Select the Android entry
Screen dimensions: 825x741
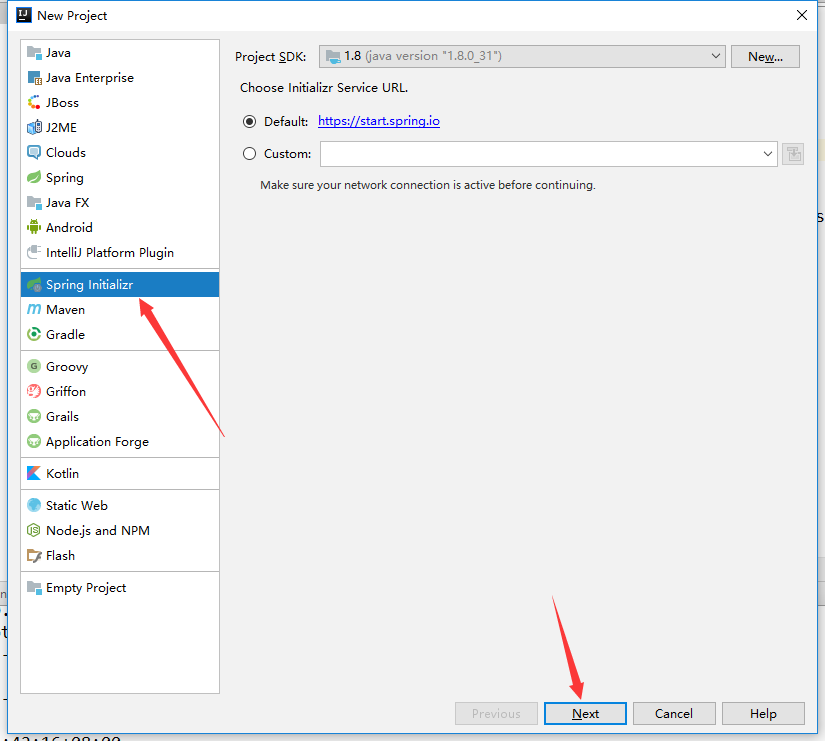coord(120,227)
